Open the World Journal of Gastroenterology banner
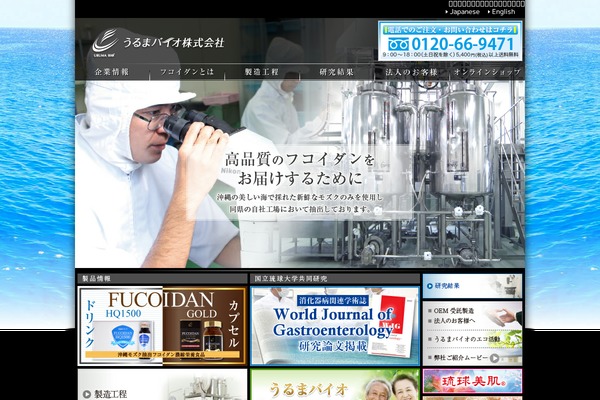This screenshot has height=400, width=600. [x=335, y=326]
